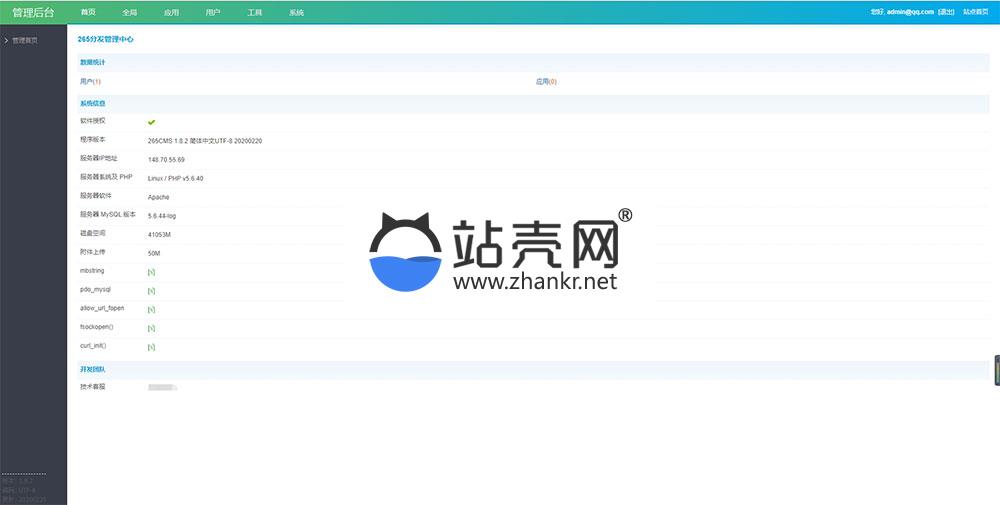Image resolution: width=1000 pixels, height=505 pixels.
Task: Open the 首页 top menu
Action: (88, 13)
